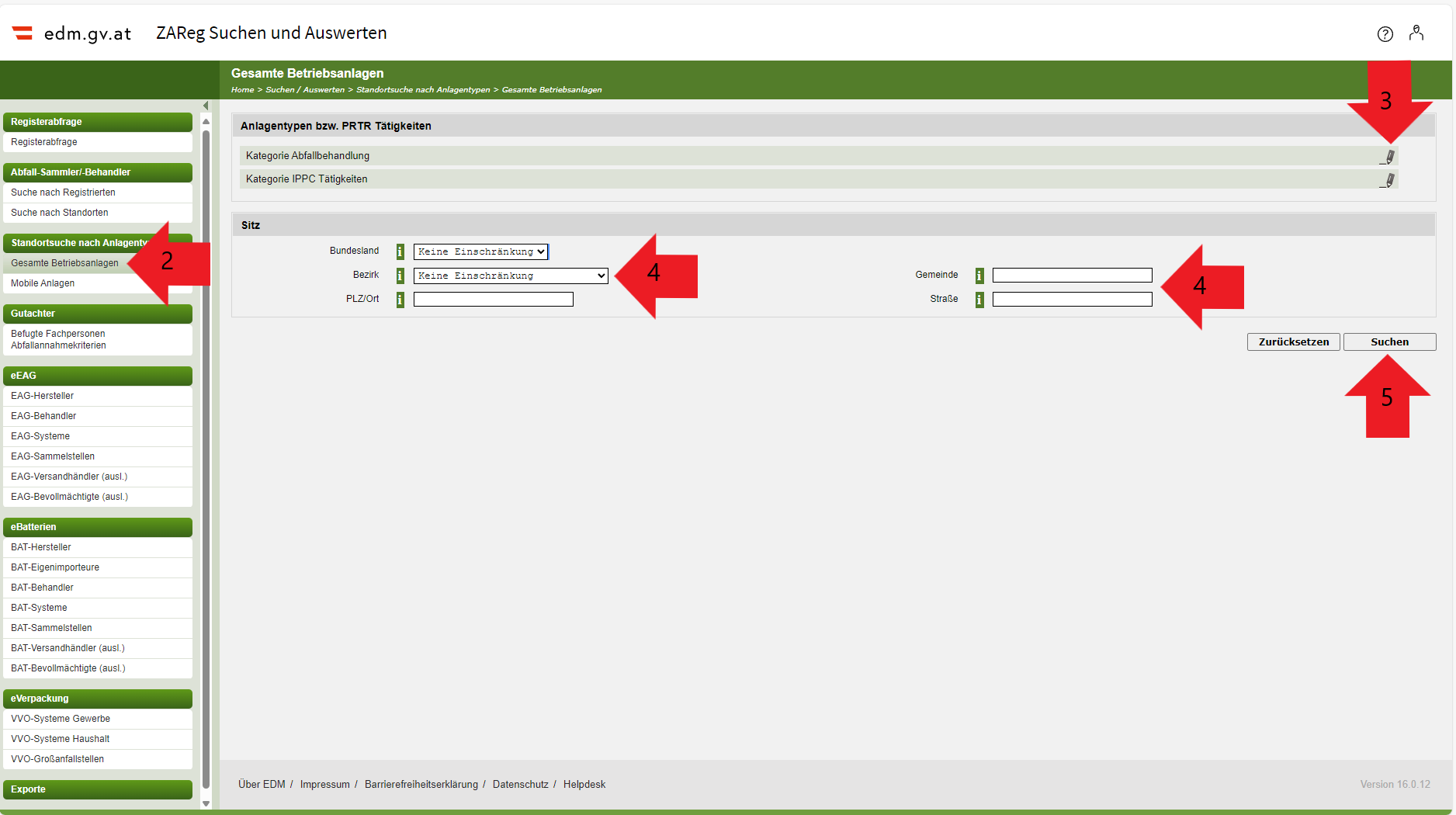Show info for Straße field
1456x815 pixels.
[x=979, y=300]
